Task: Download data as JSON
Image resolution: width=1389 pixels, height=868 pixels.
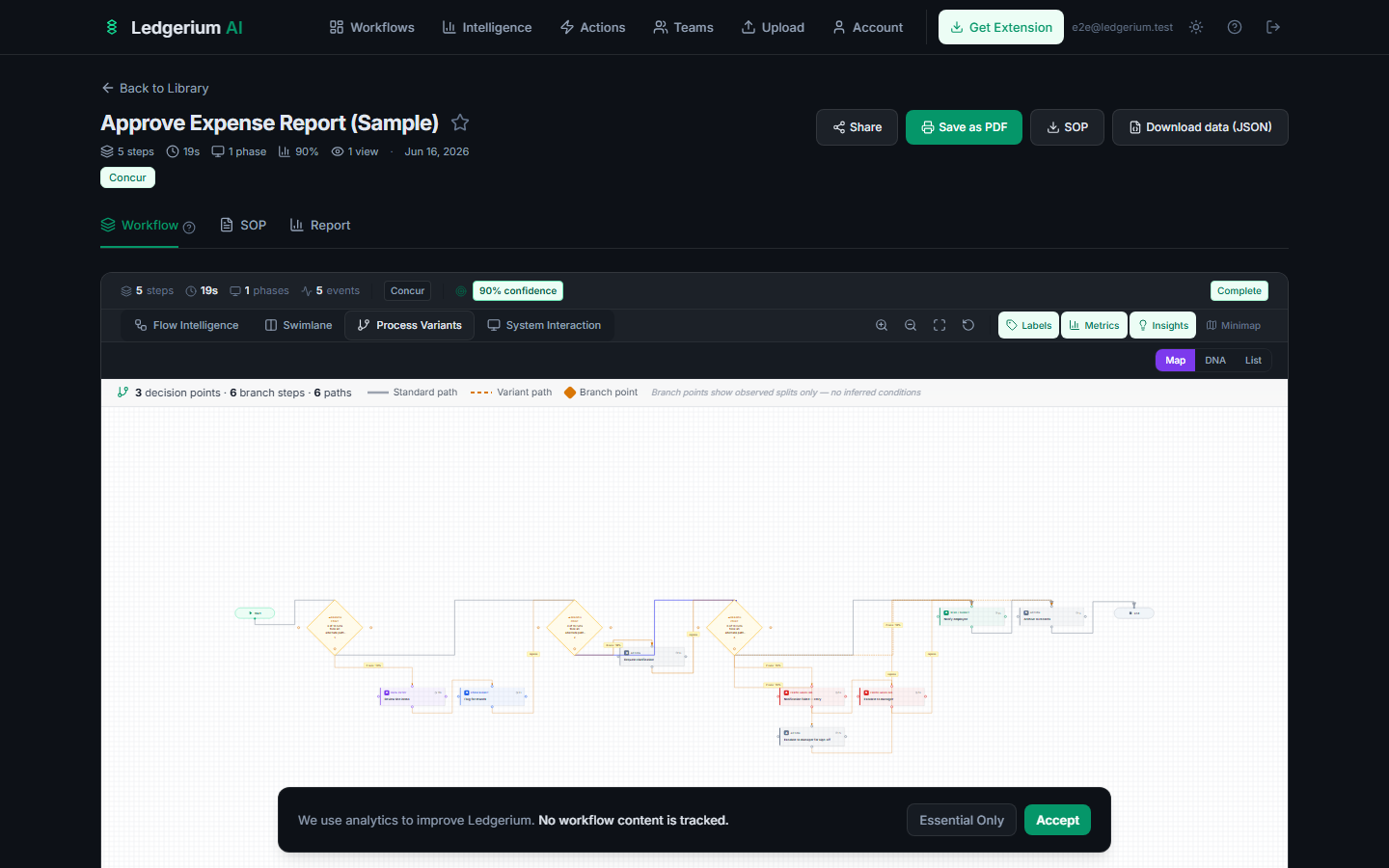Action: point(1200,127)
